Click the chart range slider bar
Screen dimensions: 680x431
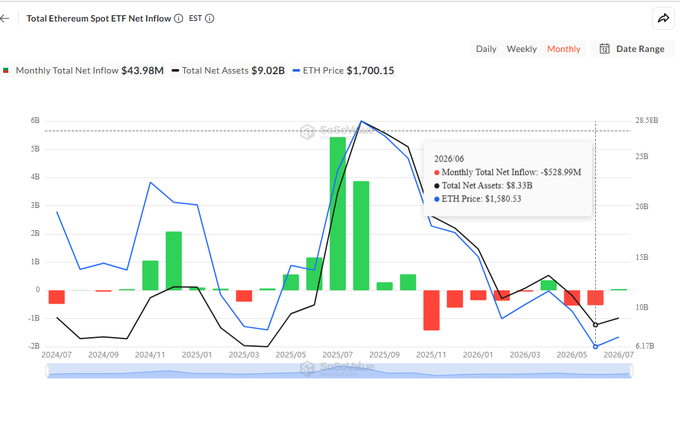339,371
